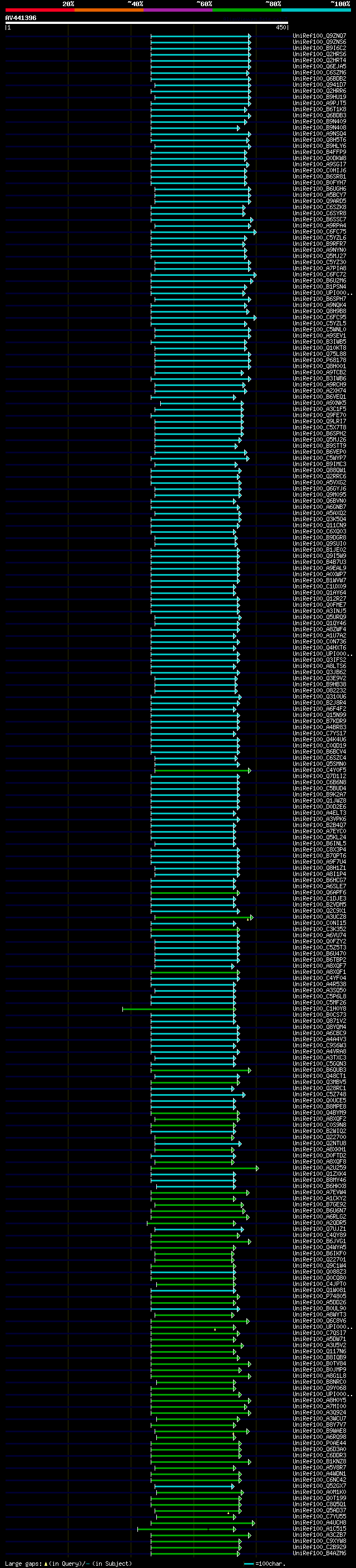
Task: Click the label UniRef100_A9RPA4
Action: coord(319,225)
